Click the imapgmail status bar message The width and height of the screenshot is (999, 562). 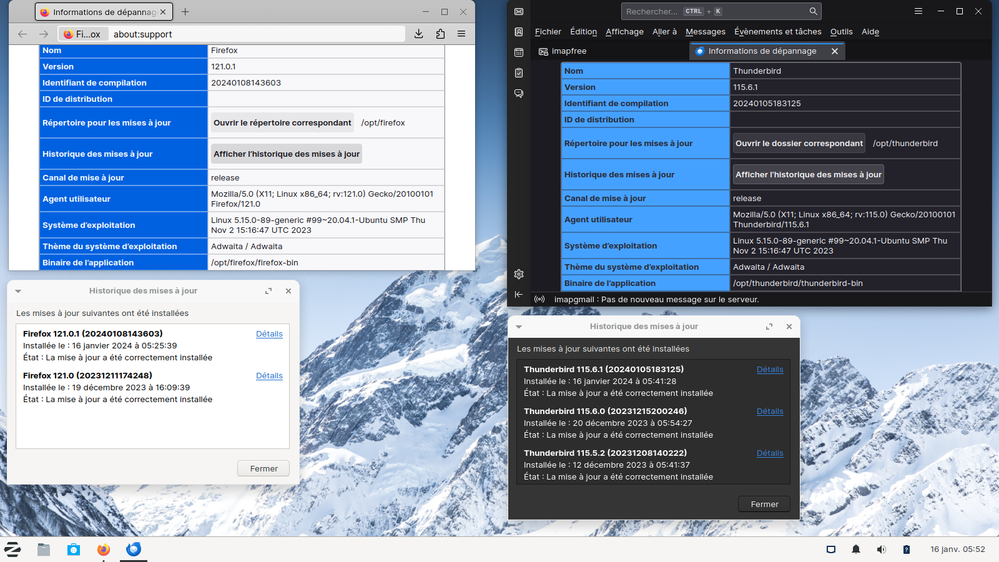click(x=656, y=299)
